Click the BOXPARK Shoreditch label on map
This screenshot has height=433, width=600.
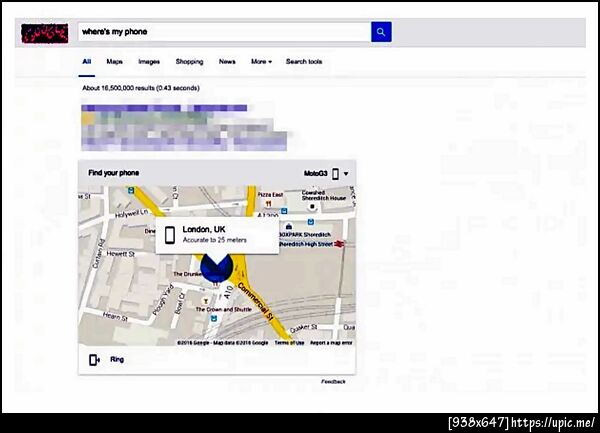click(x=305, y=234)
